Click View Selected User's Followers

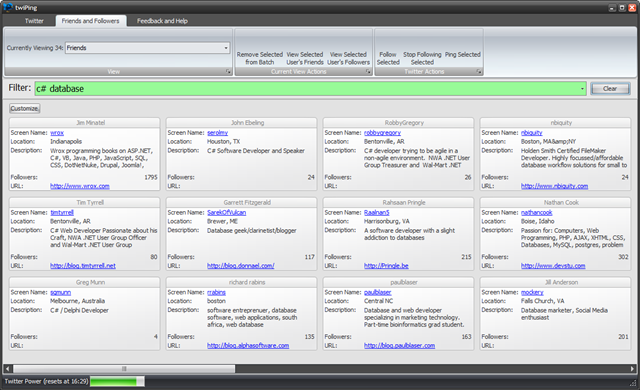coord(348,58)
